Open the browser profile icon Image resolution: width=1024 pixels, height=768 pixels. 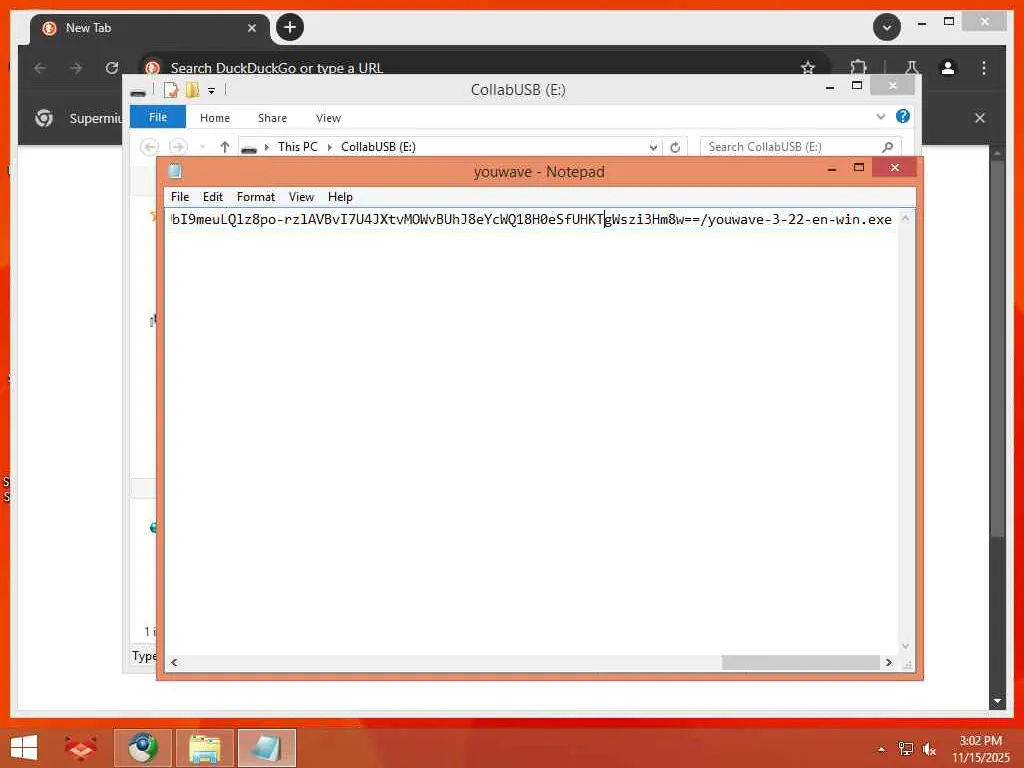click(948, 68)
